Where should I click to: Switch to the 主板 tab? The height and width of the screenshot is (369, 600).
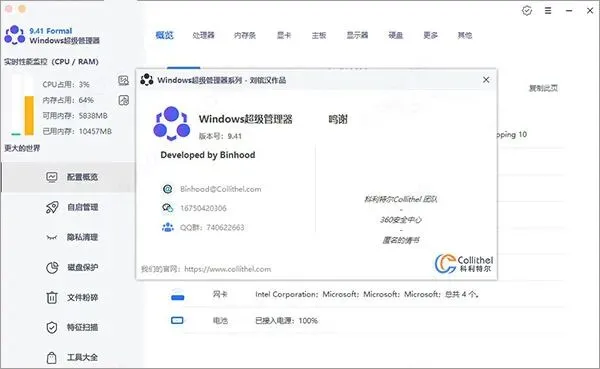(x=319, y=35)
